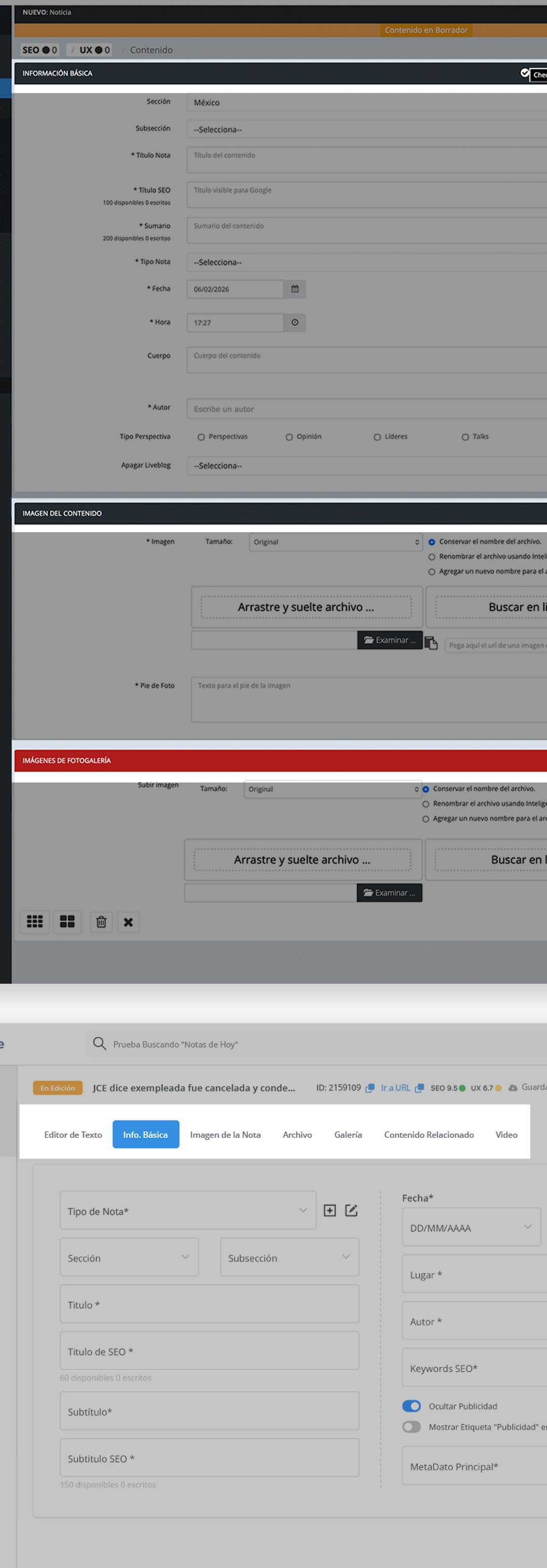Click the search magnifier icon

click(x=99, y=1044)
